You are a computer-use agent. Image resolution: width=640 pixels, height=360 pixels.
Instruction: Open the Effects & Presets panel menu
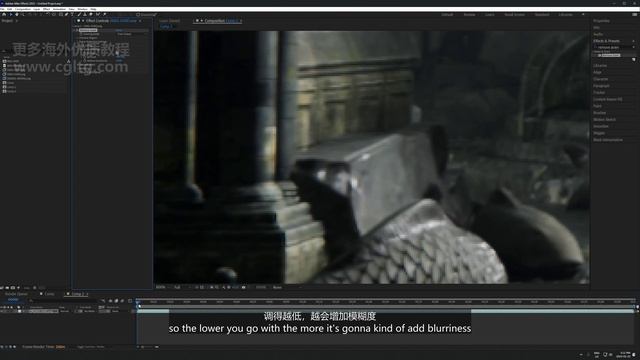pyautogui.click(x=633, y=41)
